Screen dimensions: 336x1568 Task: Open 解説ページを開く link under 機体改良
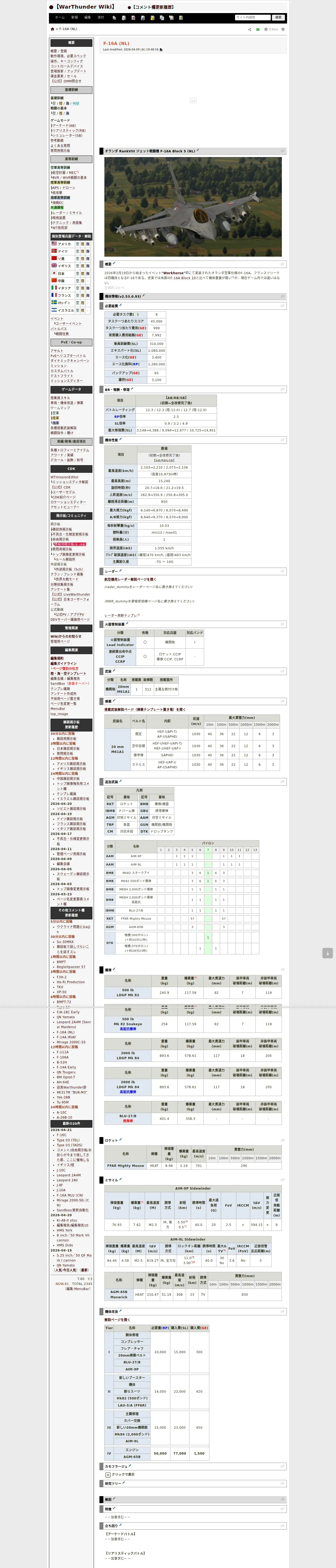[117, 1320]
